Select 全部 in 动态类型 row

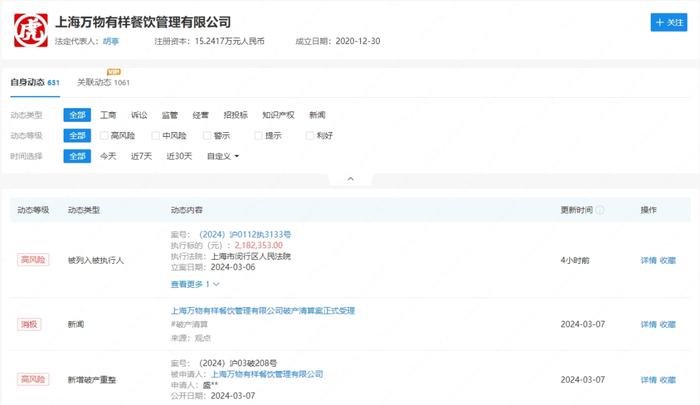click(77, 115)
